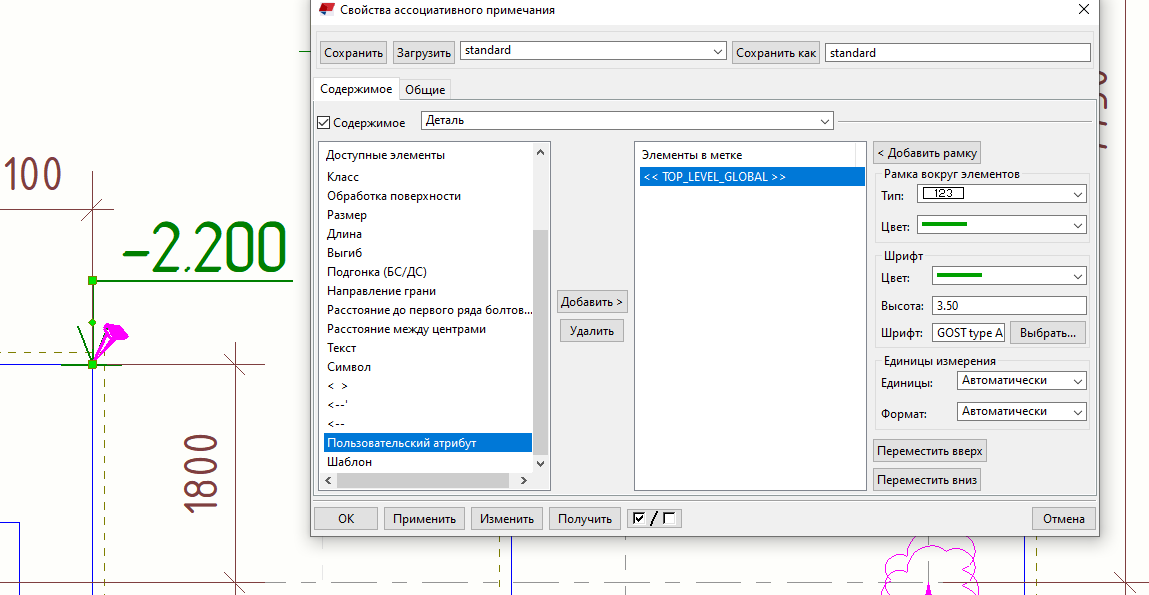The height and width of the screenshot is (595, 1149).
Task: Open the font Цвет color picker
Action: point(1008,276)
